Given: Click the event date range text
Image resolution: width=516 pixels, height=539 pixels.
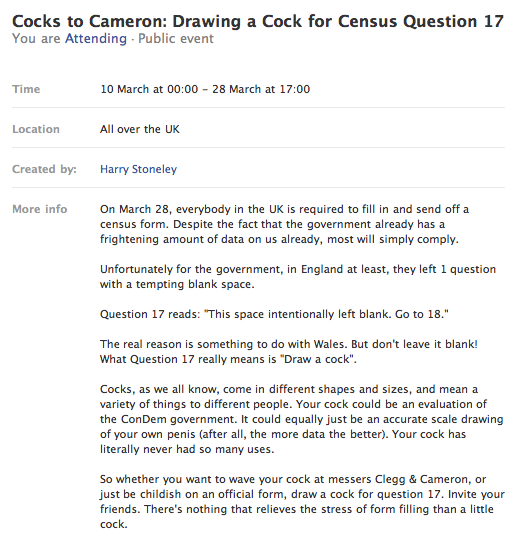Looking at the screenshot, I should click(205, 89).
